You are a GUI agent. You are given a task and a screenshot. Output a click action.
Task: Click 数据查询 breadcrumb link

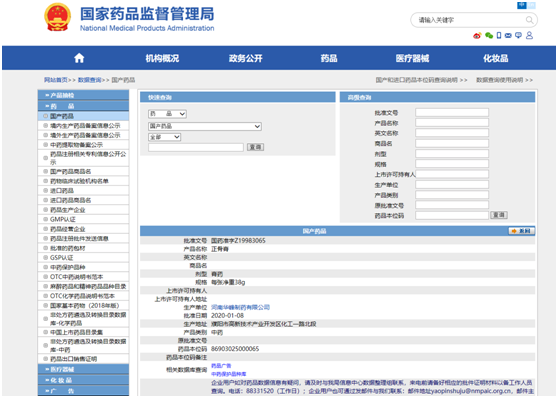pyautogui.click(x=90, y=80)
